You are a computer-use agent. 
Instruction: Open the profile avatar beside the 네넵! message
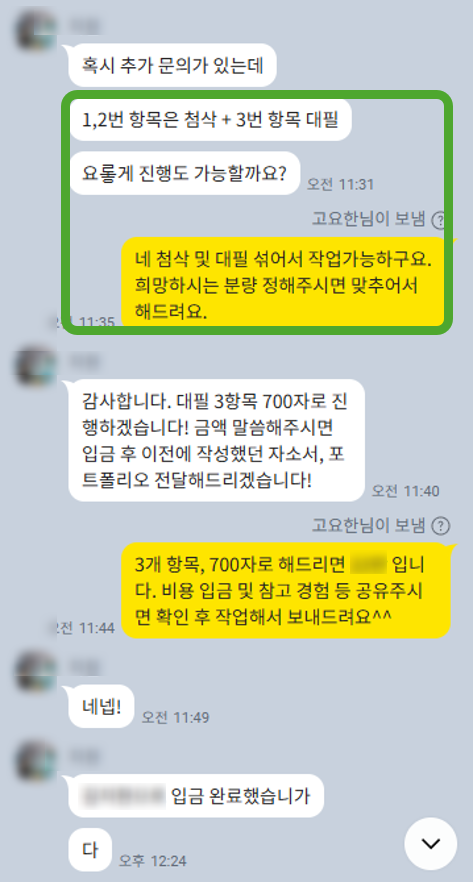pos(37,672)
